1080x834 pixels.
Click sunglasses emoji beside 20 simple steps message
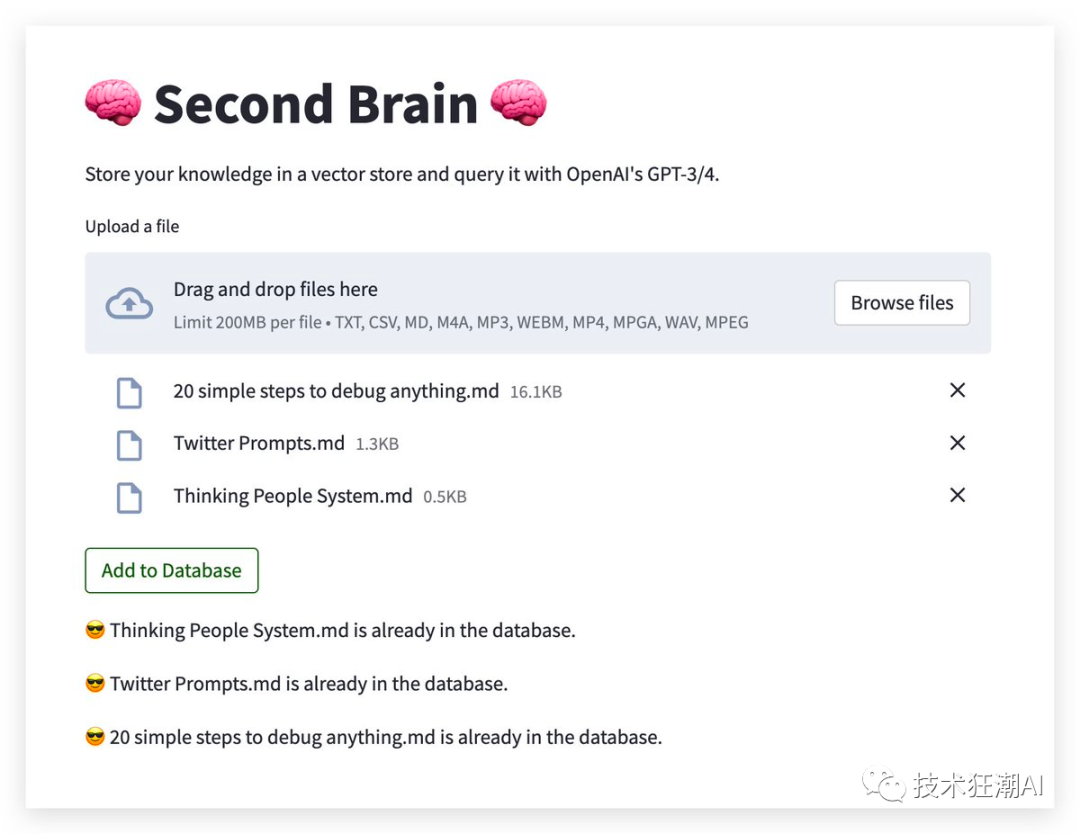tap(95, 738)
